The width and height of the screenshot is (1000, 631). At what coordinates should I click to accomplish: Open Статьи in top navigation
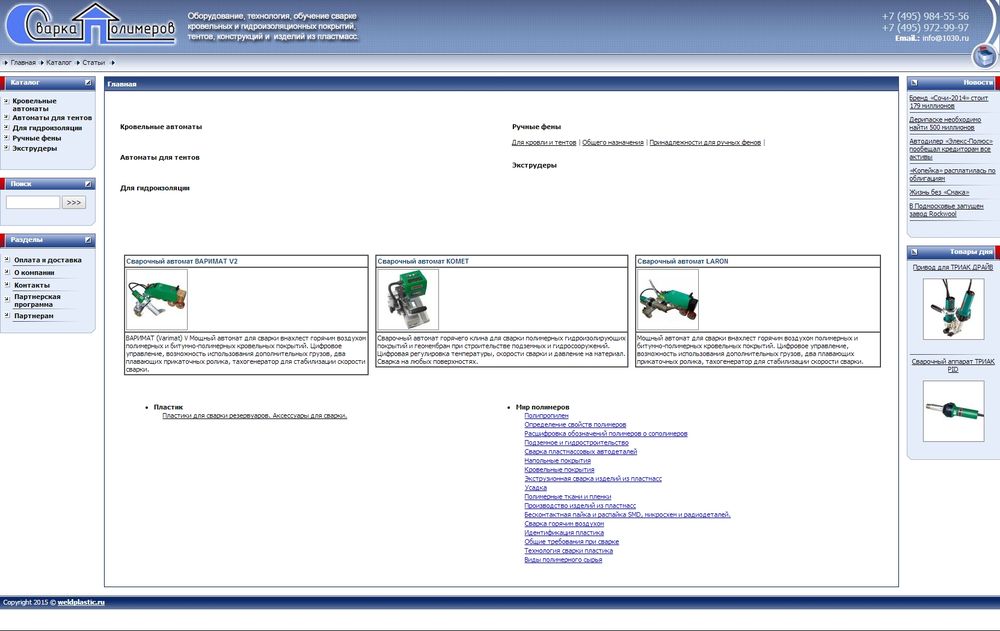(x=94, y=63)
